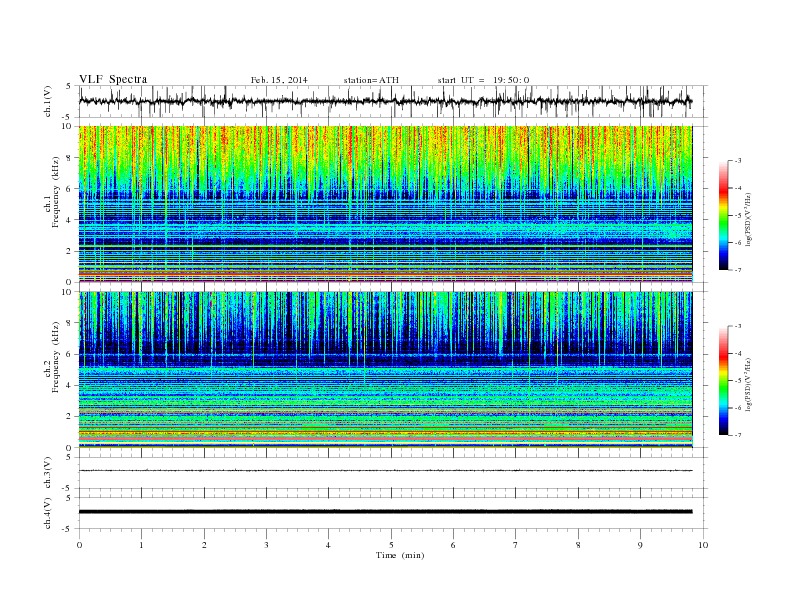Click the ch.1 spectrogram panel
The width and height of the screenshot is (792, 612).
coord(385,204)
